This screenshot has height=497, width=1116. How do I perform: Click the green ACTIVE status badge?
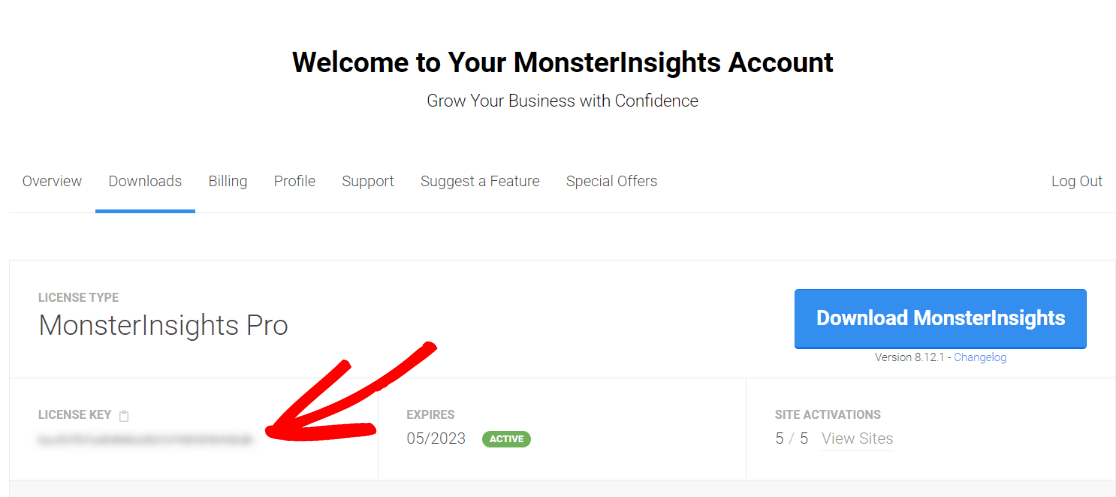pyautogui.click(x=506, y=439)
